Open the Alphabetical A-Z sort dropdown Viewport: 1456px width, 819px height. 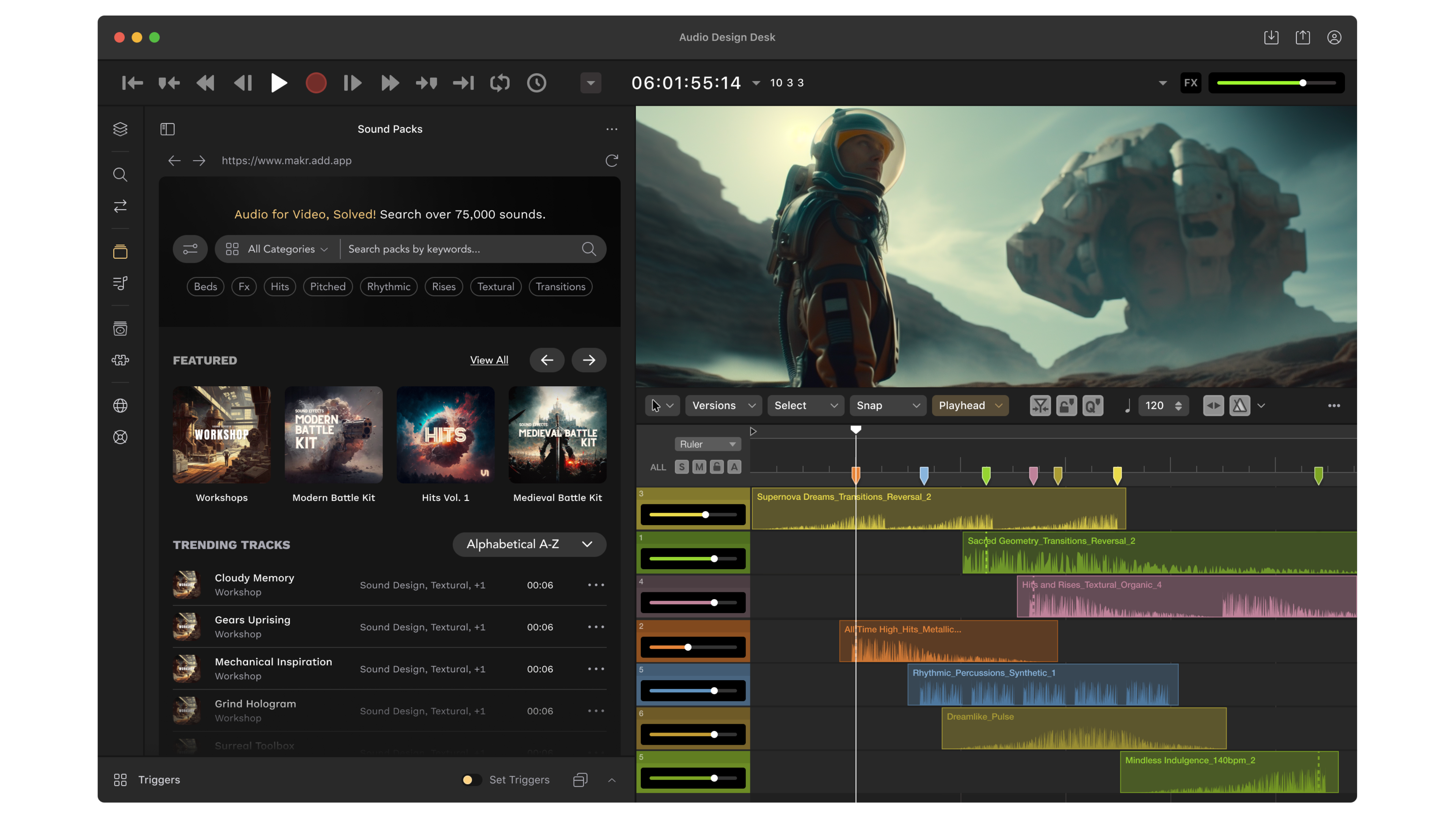pyautogui.click(x=529, y=544)
